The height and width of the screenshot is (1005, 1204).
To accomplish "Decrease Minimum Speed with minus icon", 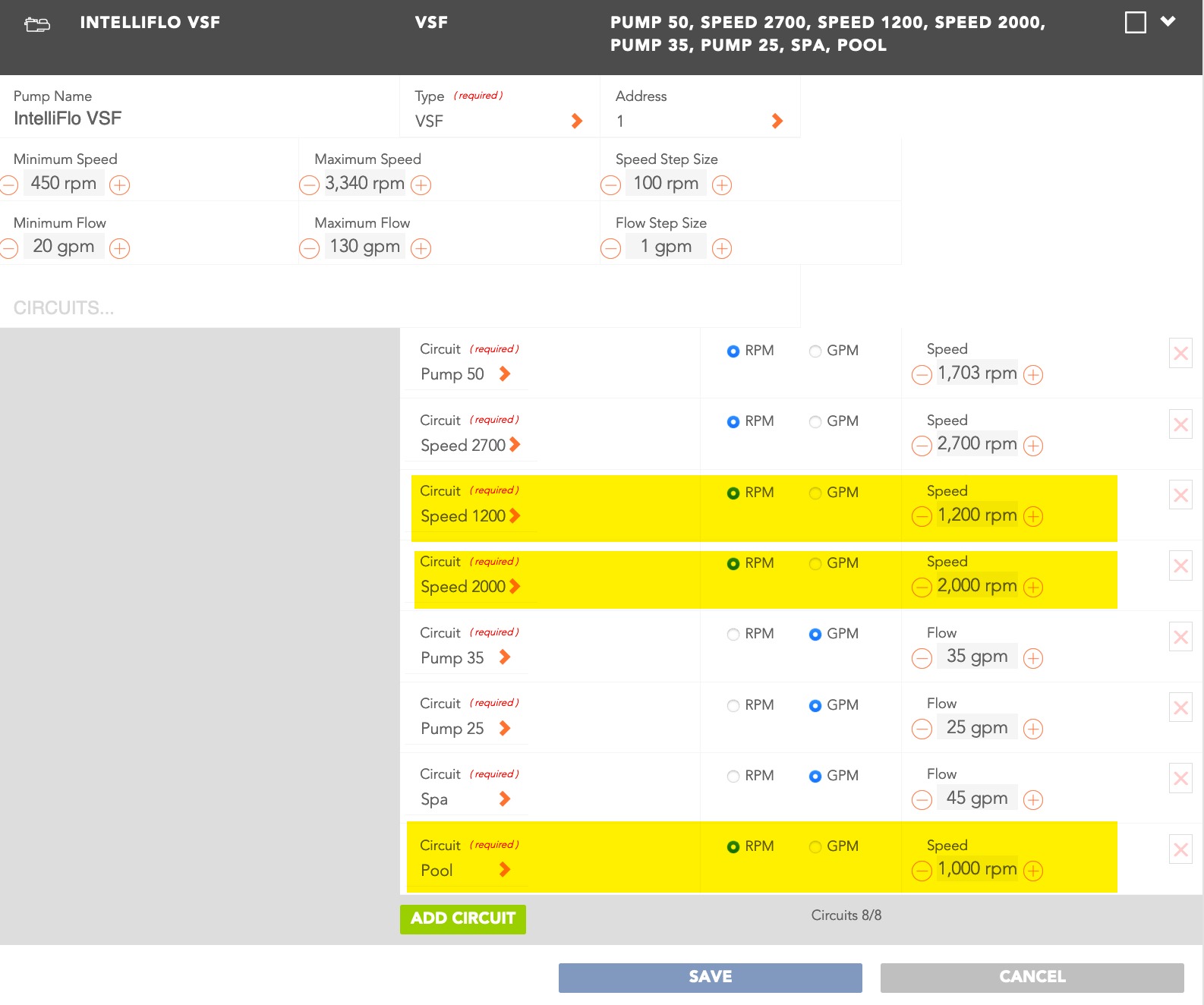I will click(8, 185).
